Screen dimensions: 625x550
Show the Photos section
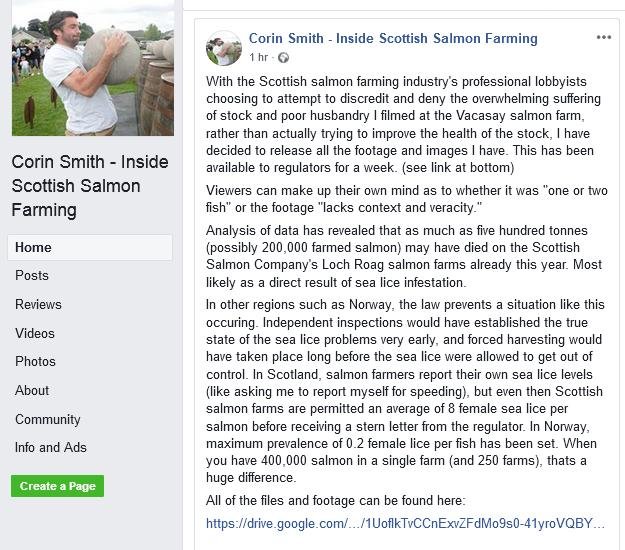(35, 361)
